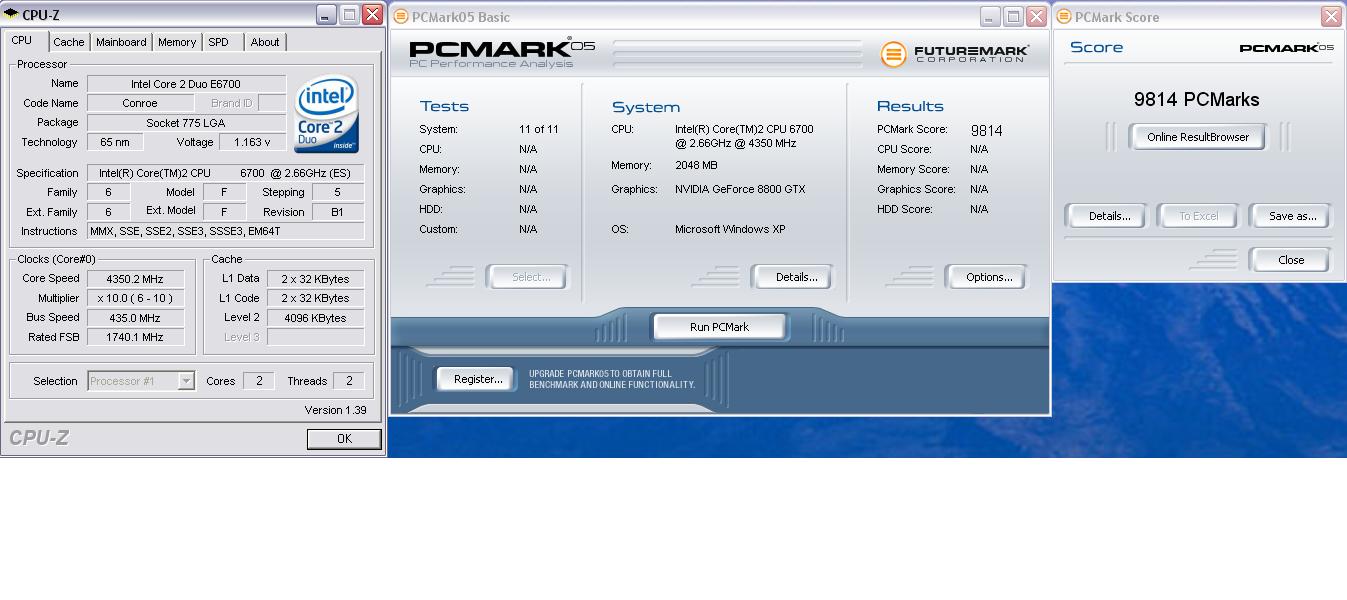Click the PCMark Score result 9814 in Results

(986, 130)
